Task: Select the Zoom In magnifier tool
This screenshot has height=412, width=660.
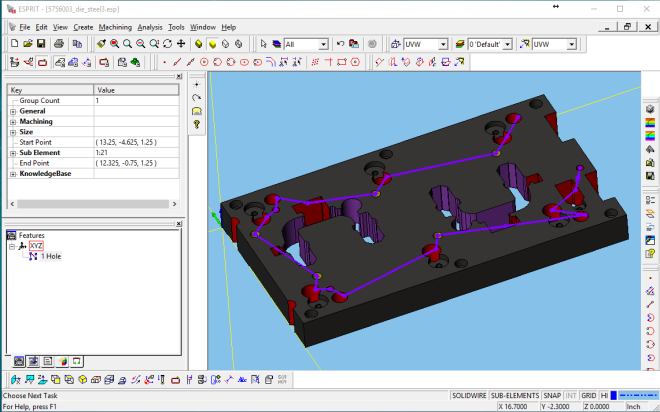Action: (114, 44)
